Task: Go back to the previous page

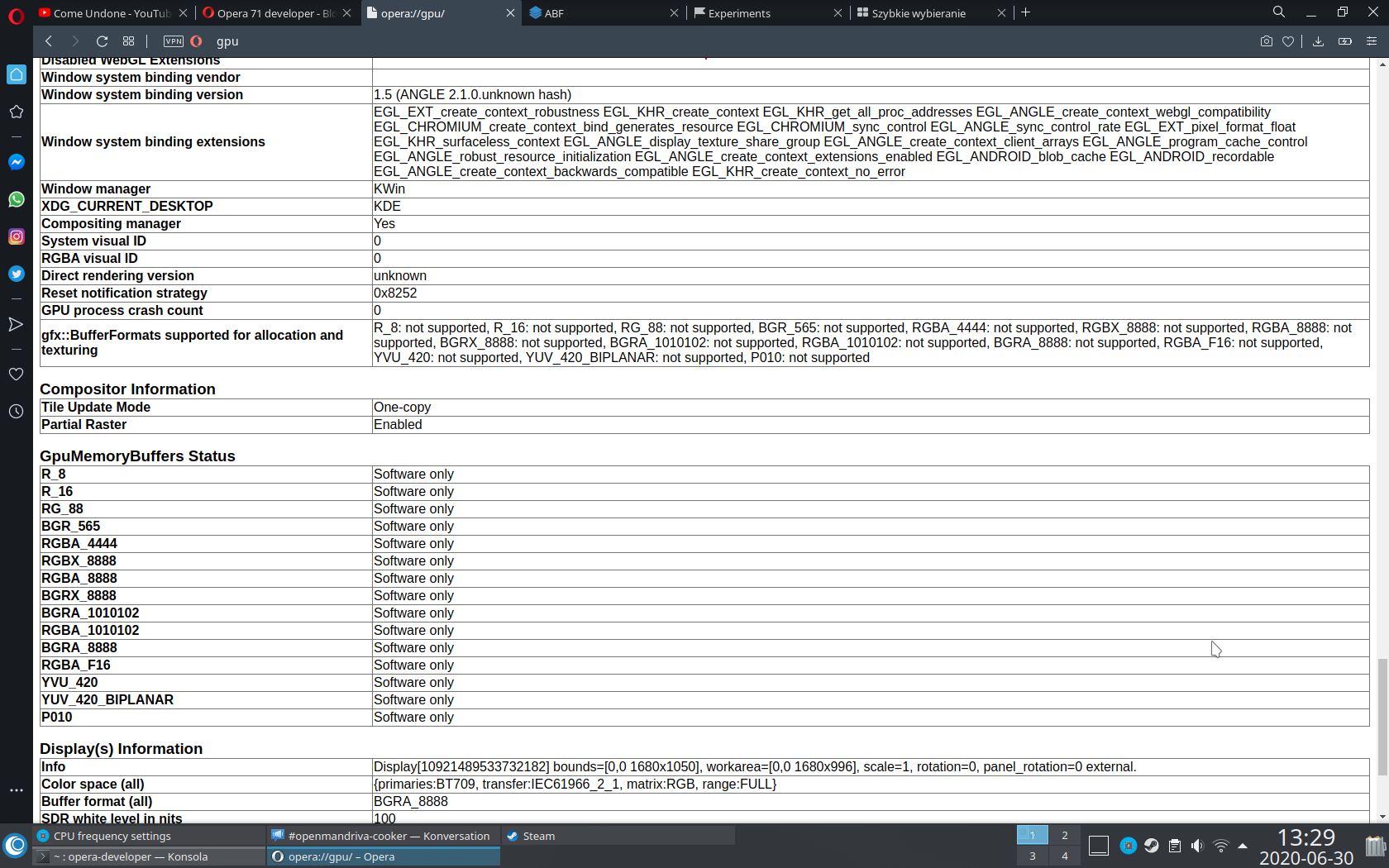Action: click(x=49, y=41)
